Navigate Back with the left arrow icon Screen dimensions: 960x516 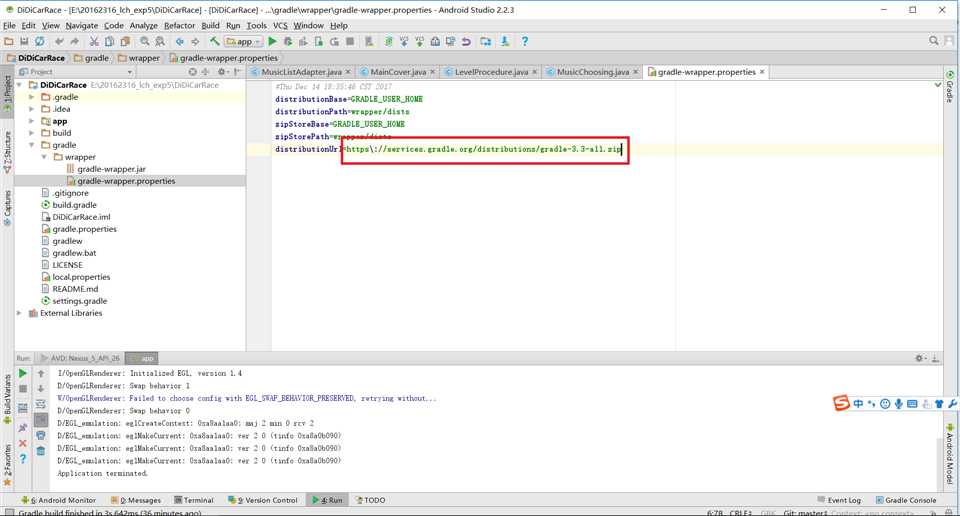(179, 42)
